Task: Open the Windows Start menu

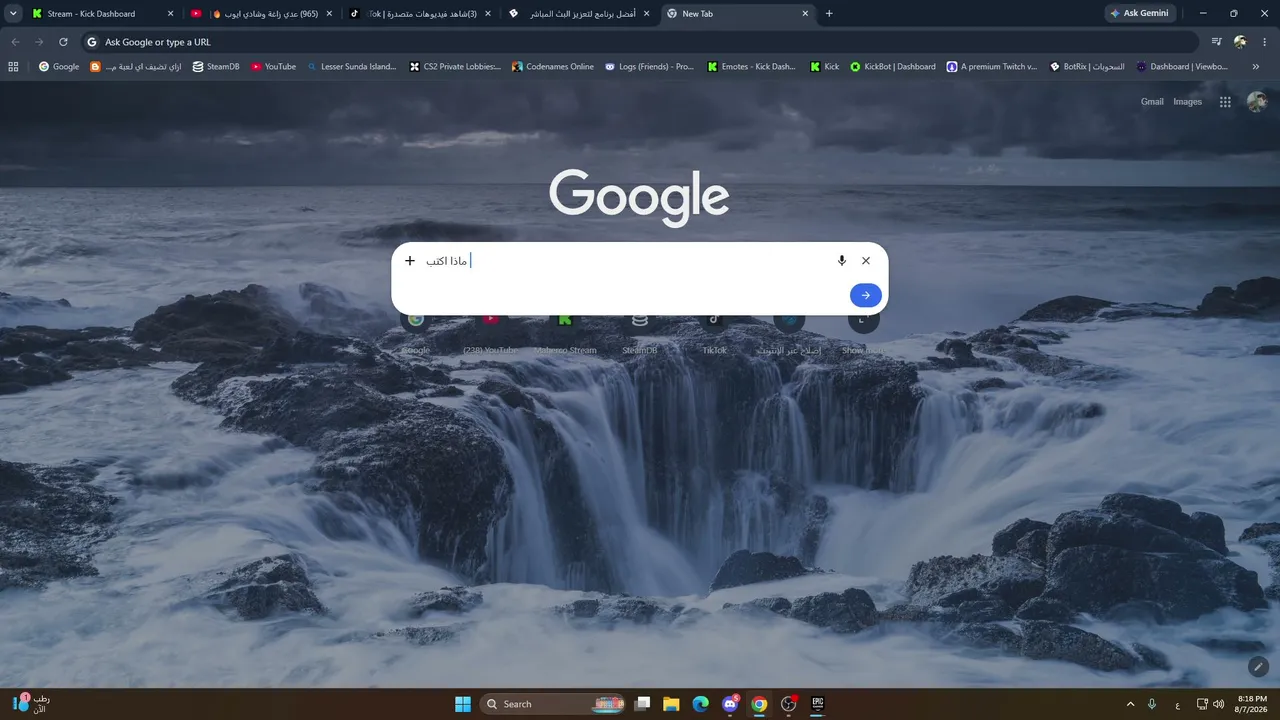Action: click(x=463, y=704)
